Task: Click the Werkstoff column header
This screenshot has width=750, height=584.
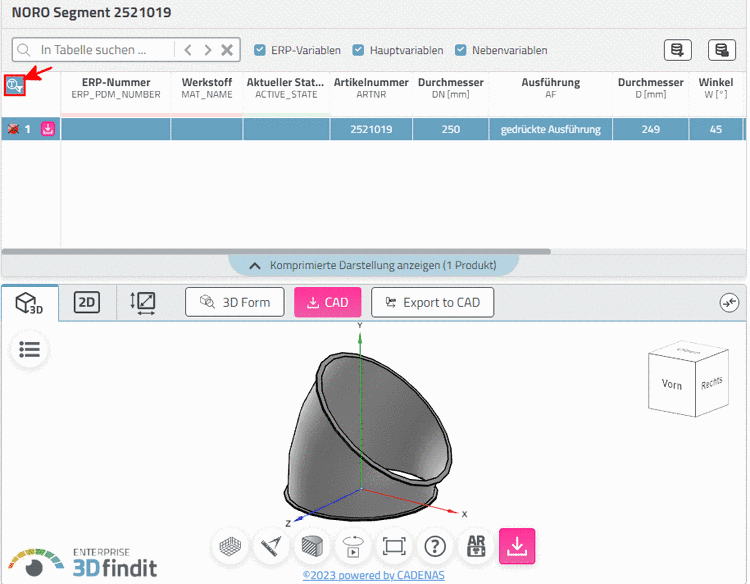Action: pyautogui.click(x=207, y=88)
